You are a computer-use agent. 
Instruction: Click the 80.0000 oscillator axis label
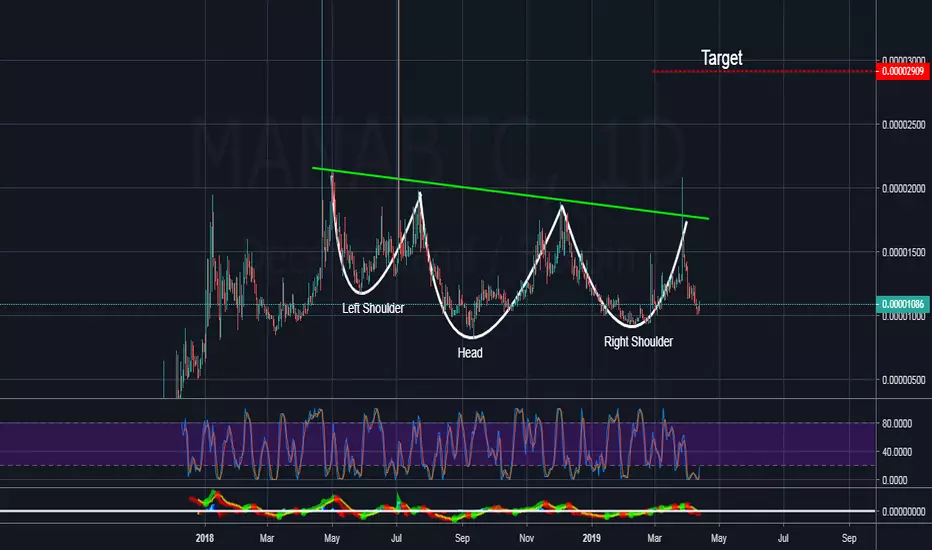897,424
